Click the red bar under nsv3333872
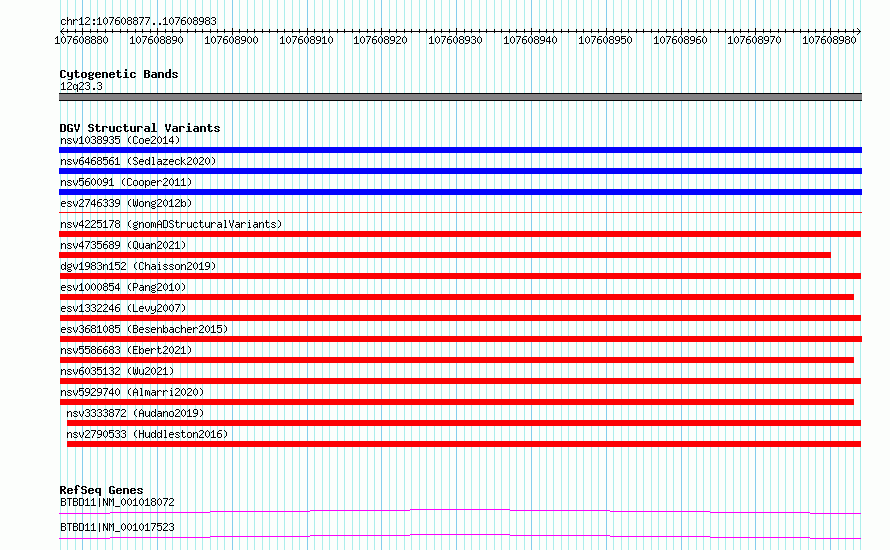This screenshot has width=890, height=550. [x=464, y=423]
